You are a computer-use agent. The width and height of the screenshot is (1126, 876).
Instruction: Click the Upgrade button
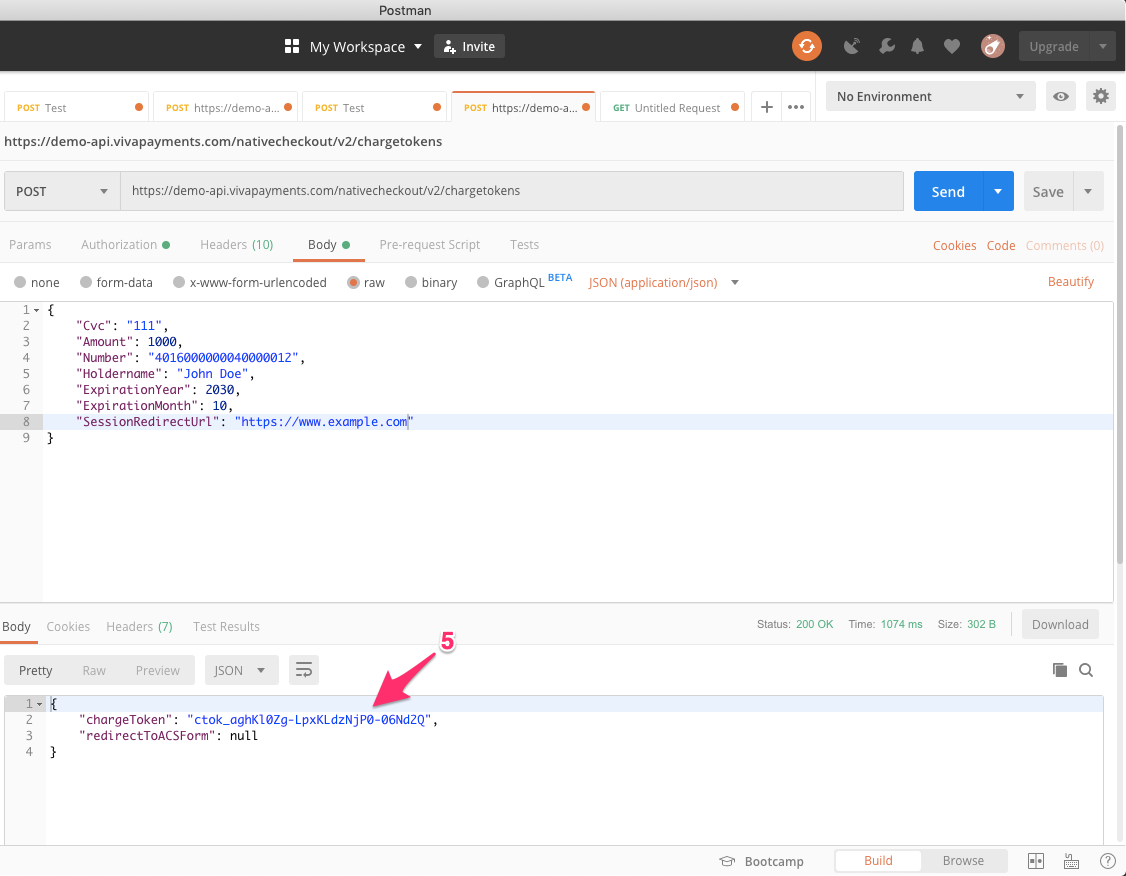tap(1053, 47)
